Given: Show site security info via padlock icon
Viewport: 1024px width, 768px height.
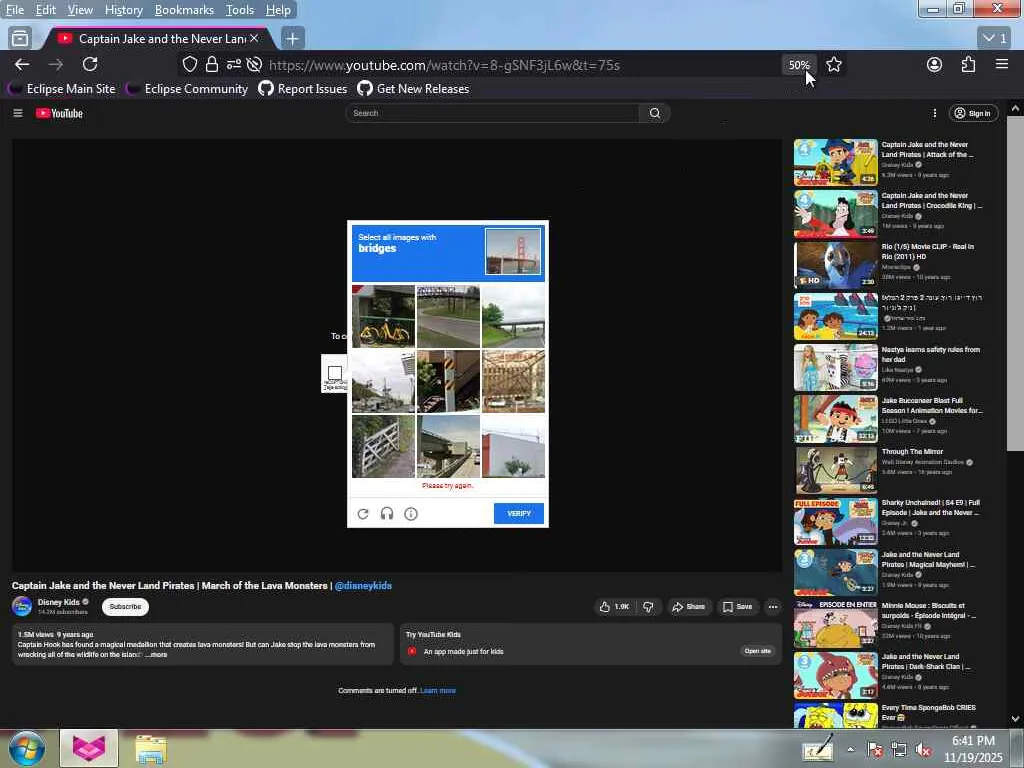Looking at the screenshot, I should click(x=212, y=64).
